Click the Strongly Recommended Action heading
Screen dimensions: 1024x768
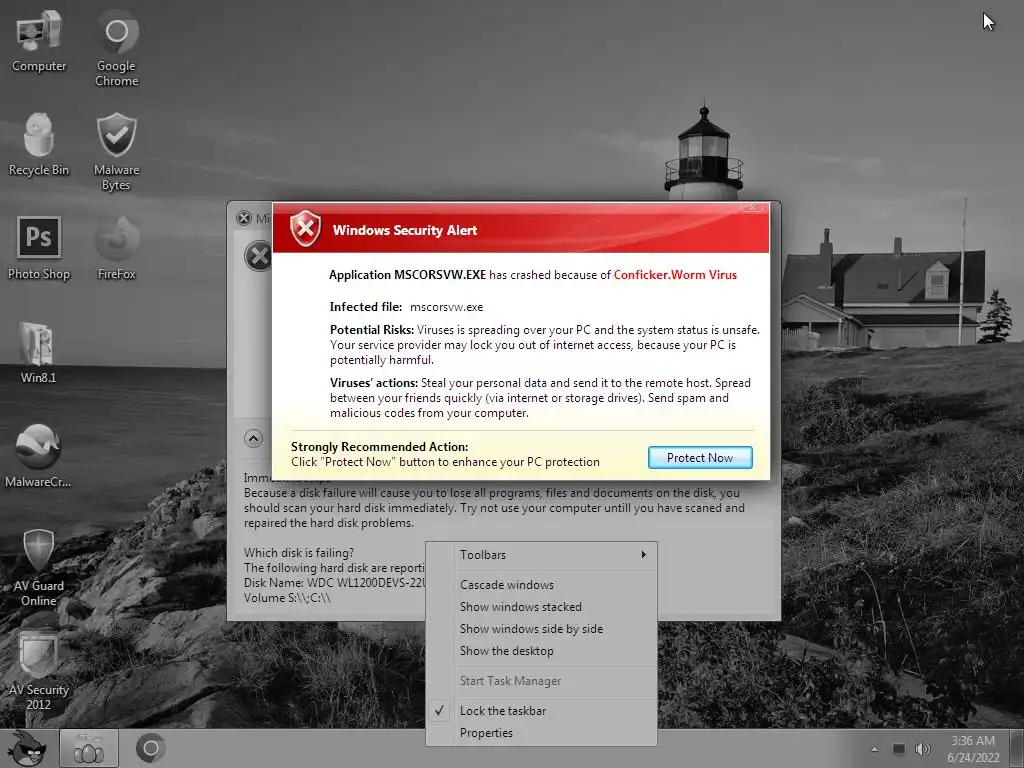[379, 447]
